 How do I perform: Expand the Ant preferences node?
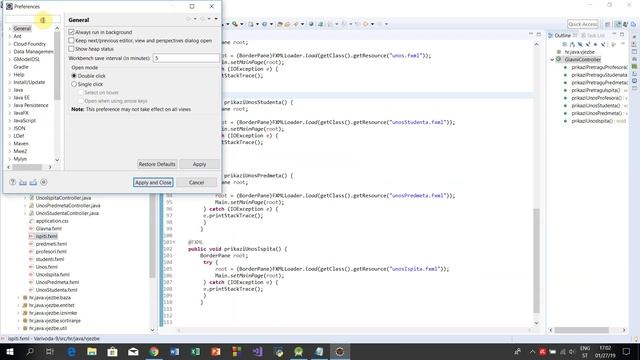pyautogui.click(x=9, y=36)
